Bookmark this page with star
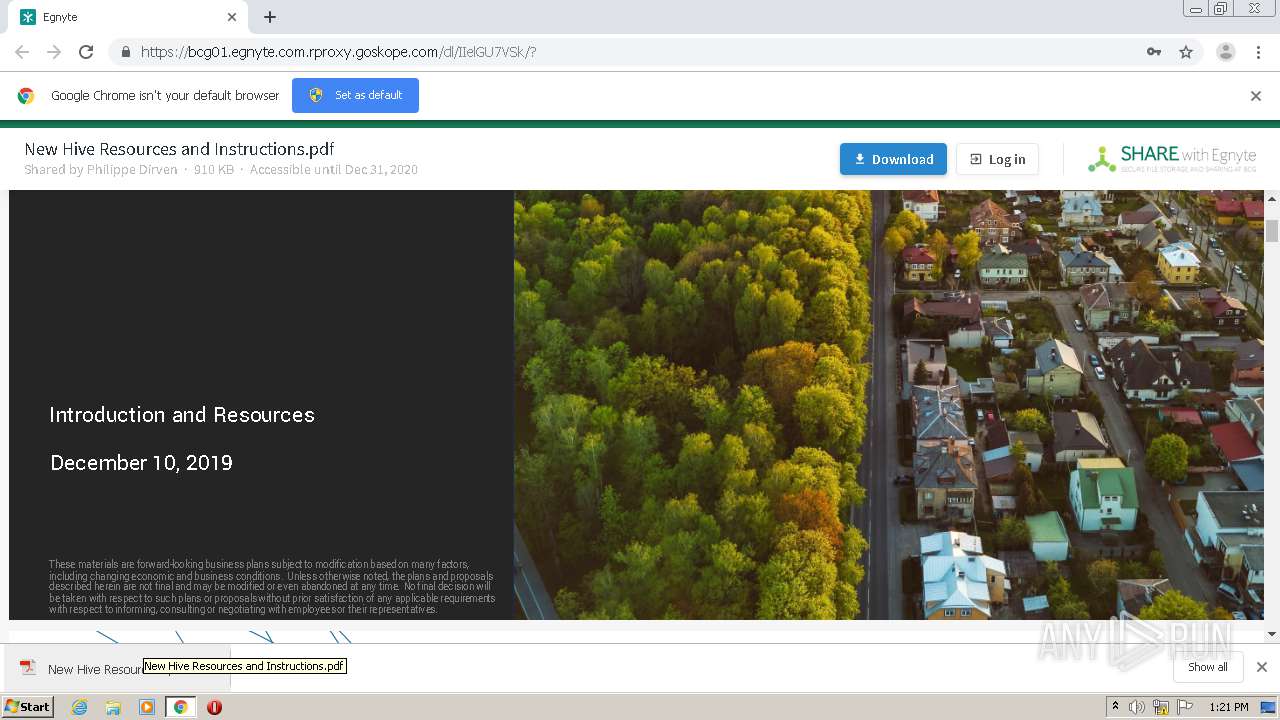 (1186, 52)
